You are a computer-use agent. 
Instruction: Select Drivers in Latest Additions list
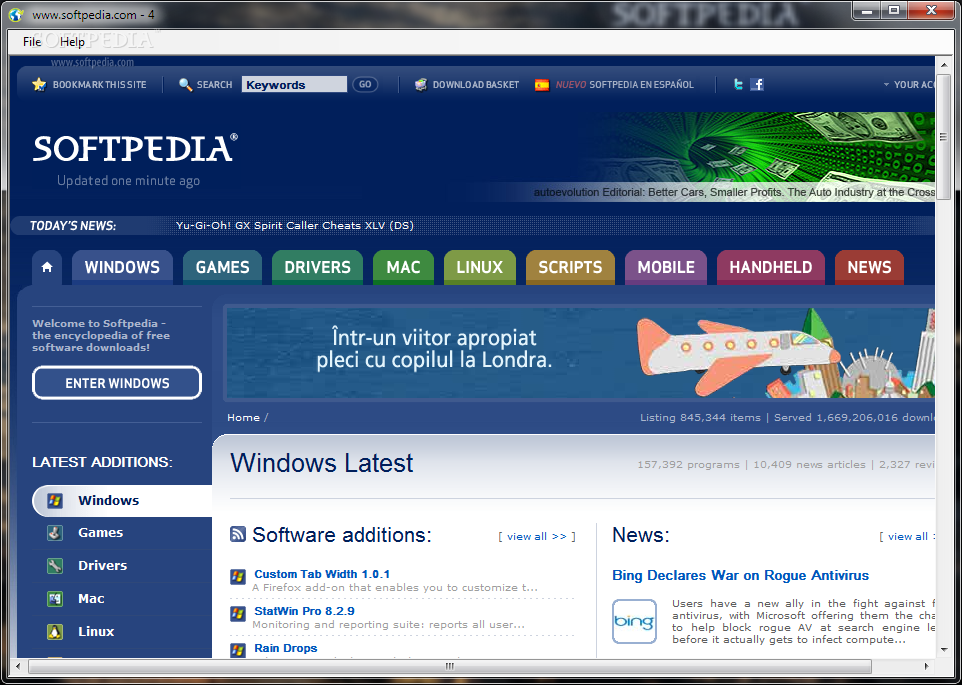point(122,565)
